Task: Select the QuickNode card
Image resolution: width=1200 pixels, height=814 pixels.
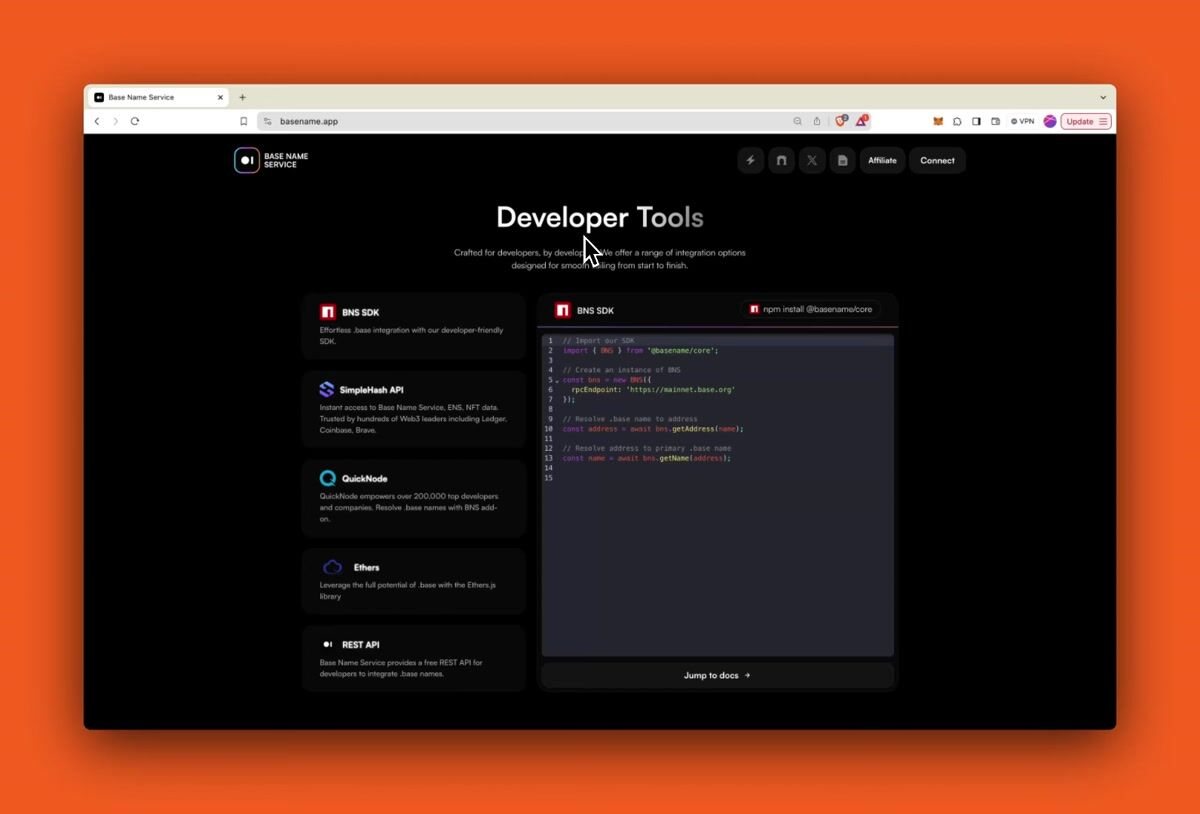Action: [x=414, y=498]
